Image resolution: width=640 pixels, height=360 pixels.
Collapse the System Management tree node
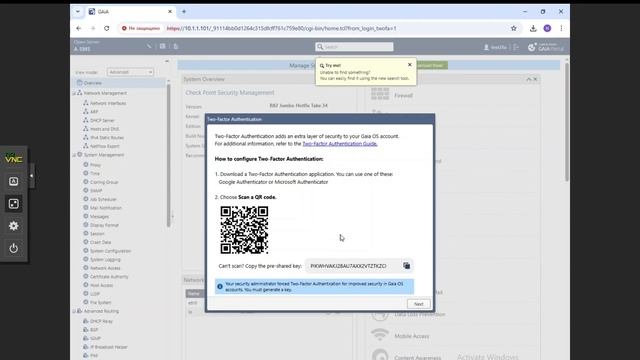point(74,155)
